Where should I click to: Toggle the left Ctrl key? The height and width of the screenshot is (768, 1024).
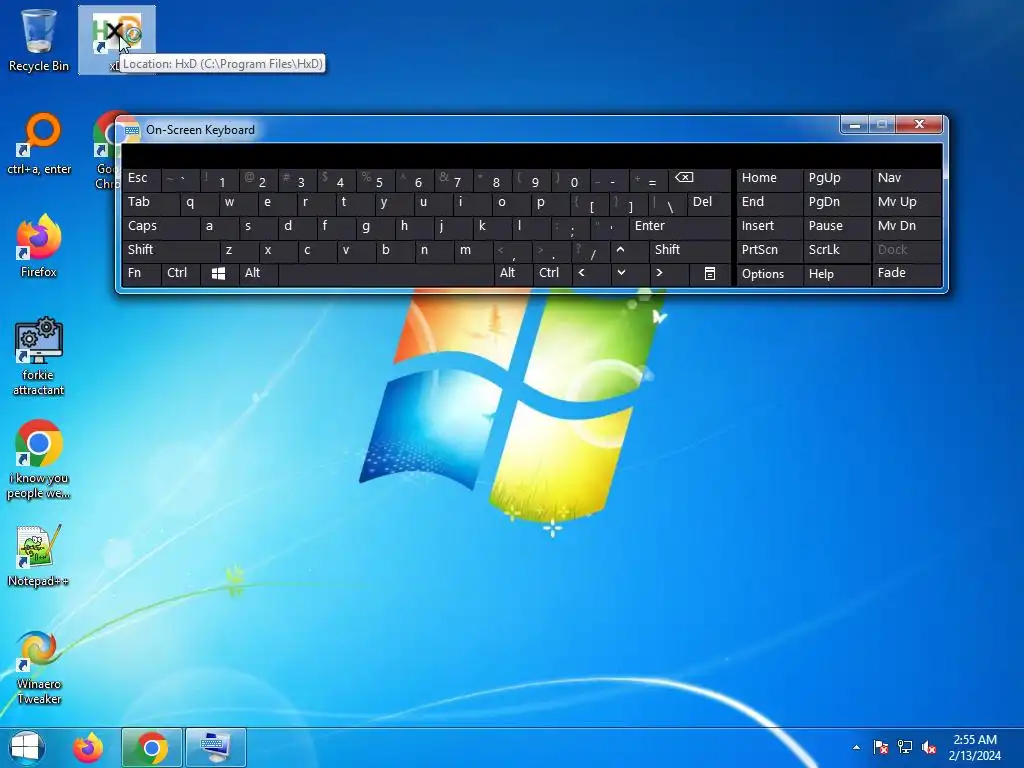click(181, 274)
